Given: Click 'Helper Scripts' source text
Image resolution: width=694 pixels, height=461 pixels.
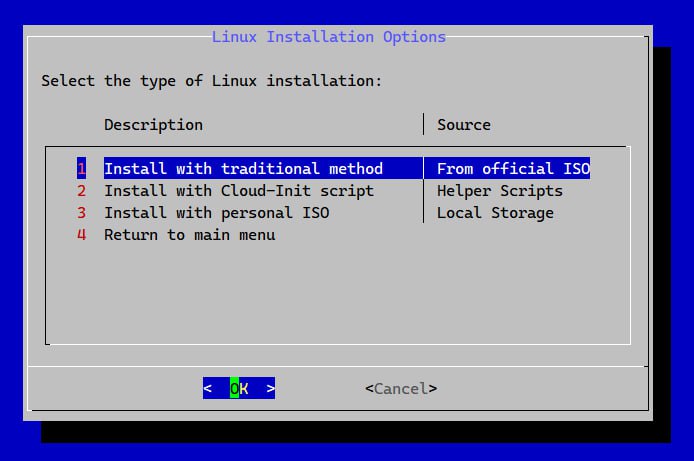Looking at the screenshot, I should (x=500, y=191).
